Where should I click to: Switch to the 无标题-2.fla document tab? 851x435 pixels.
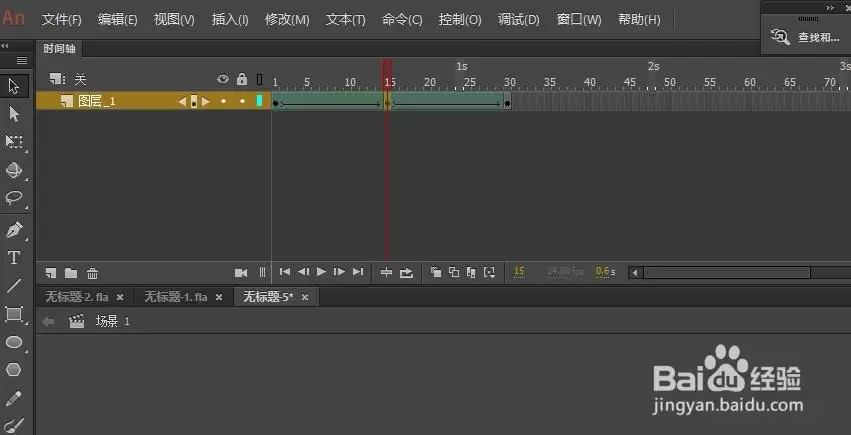77,297
